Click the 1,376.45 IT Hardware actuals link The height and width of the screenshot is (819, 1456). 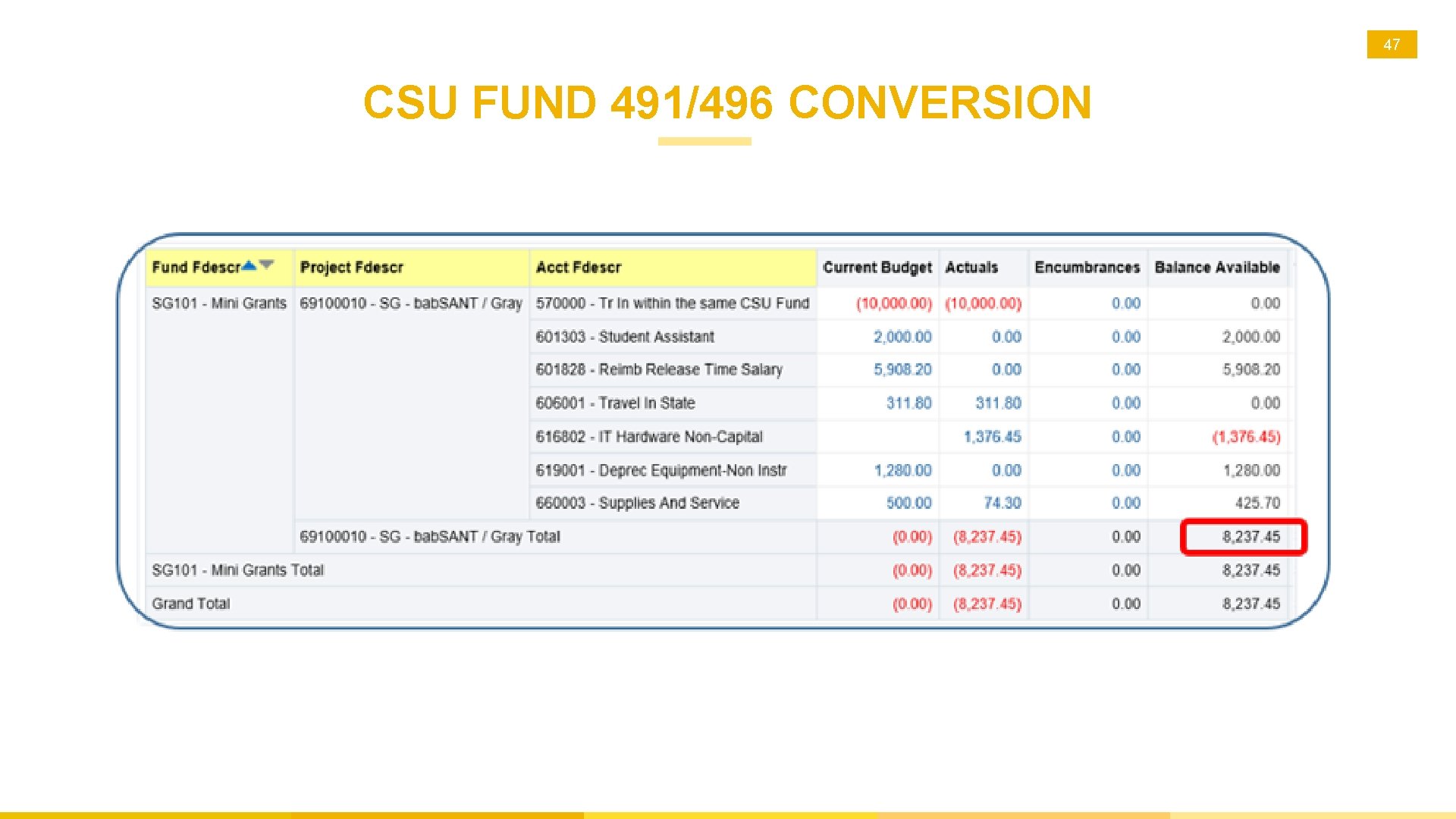pyautogui.click(x=992, y=437)
